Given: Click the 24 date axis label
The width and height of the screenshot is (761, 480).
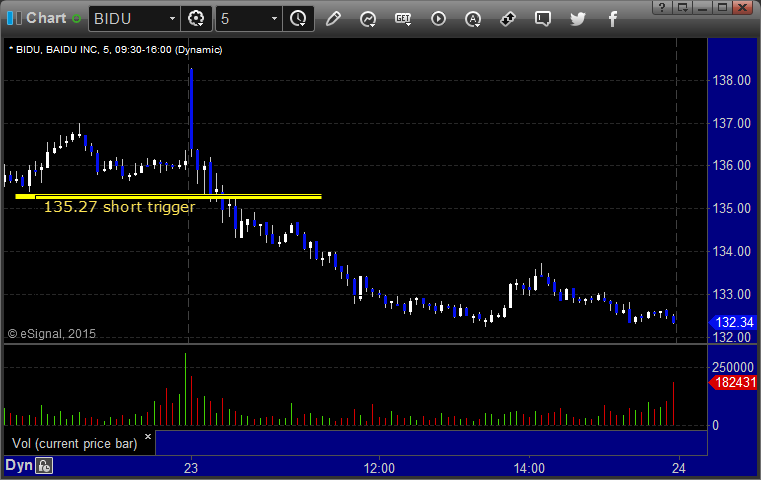Looking at the screenshot, I should click(678, 468).
